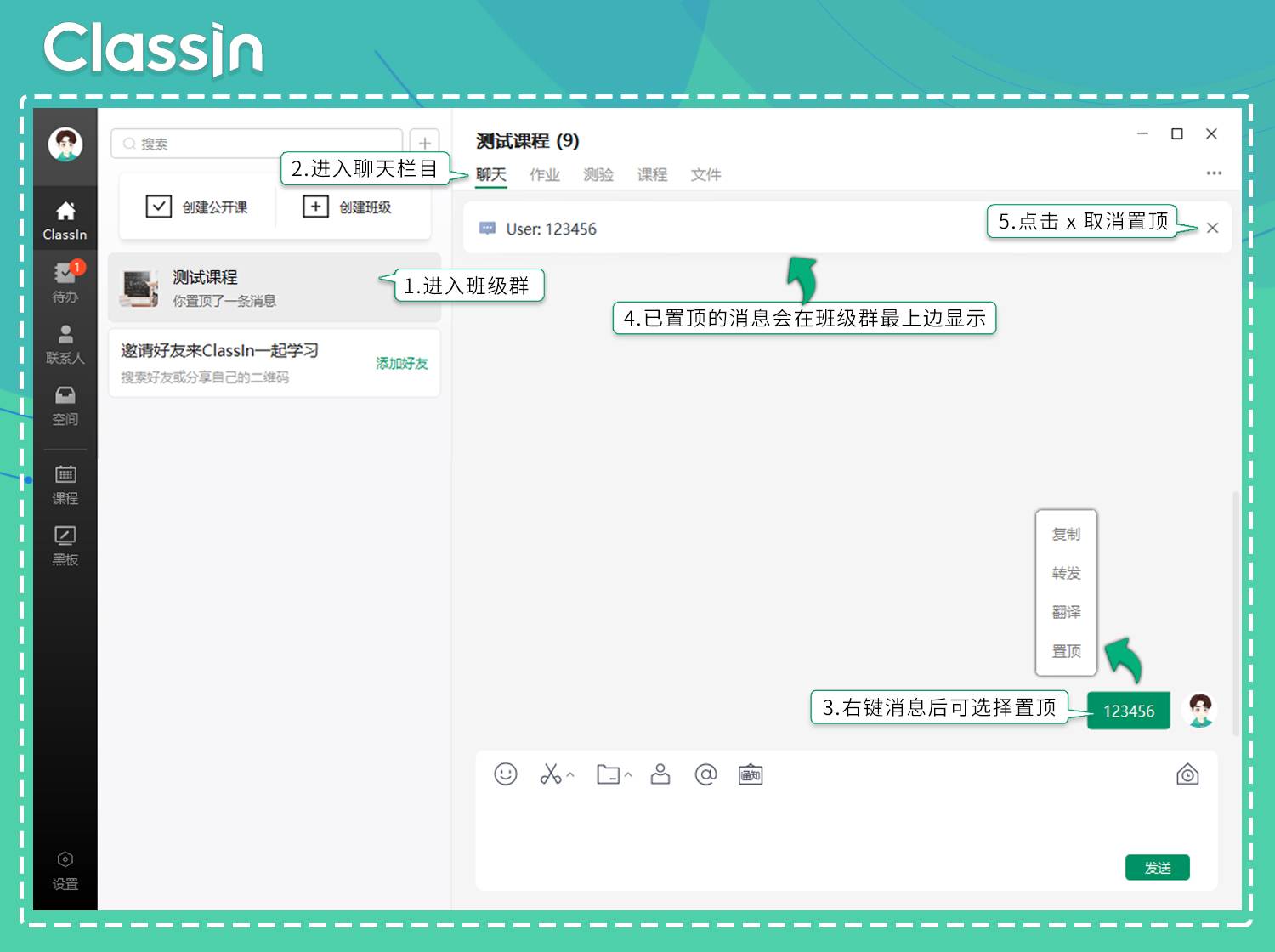
Task: Click the 测试课程 (9) group title
Action: click(x=527, y=140)
